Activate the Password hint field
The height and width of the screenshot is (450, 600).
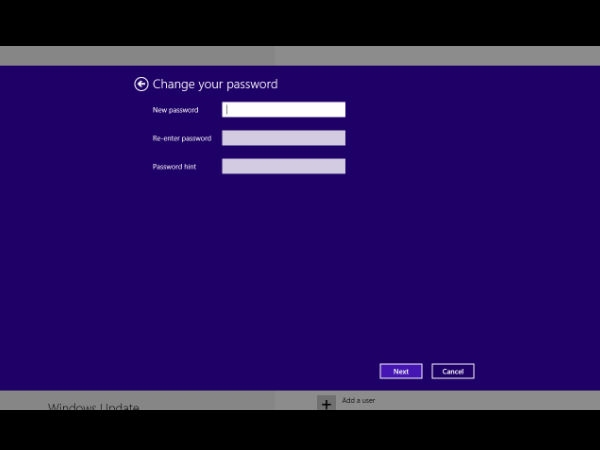tap(284, 166)
